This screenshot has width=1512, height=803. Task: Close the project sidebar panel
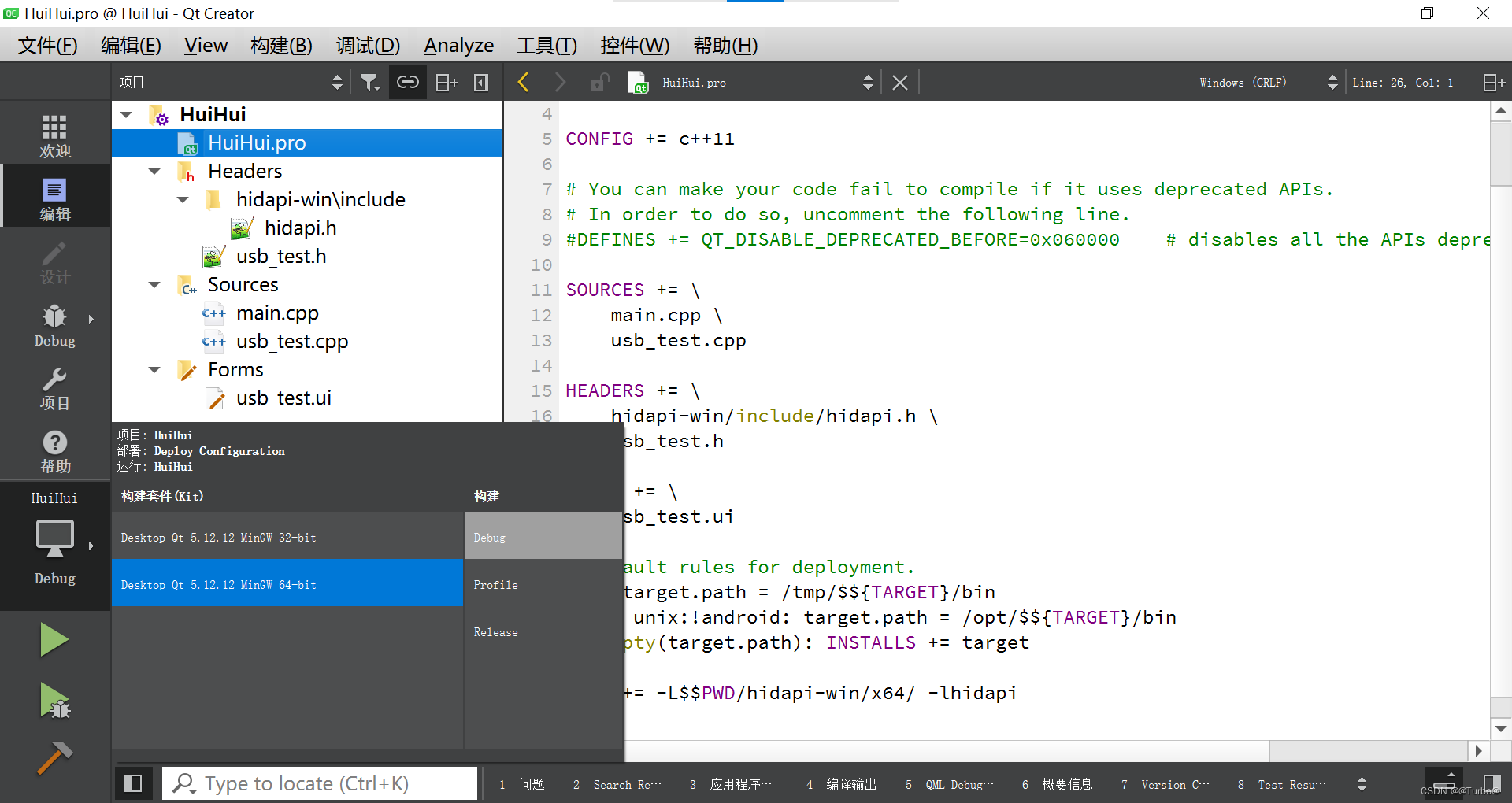click(481, 82)
